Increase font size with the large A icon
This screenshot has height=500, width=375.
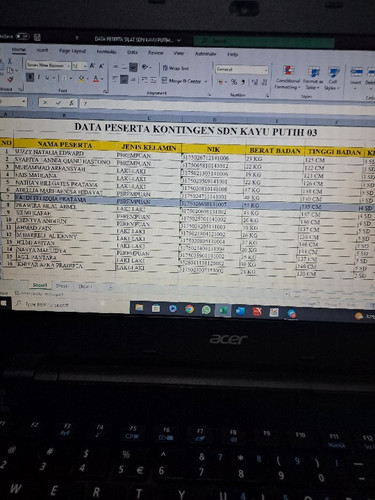92,66
